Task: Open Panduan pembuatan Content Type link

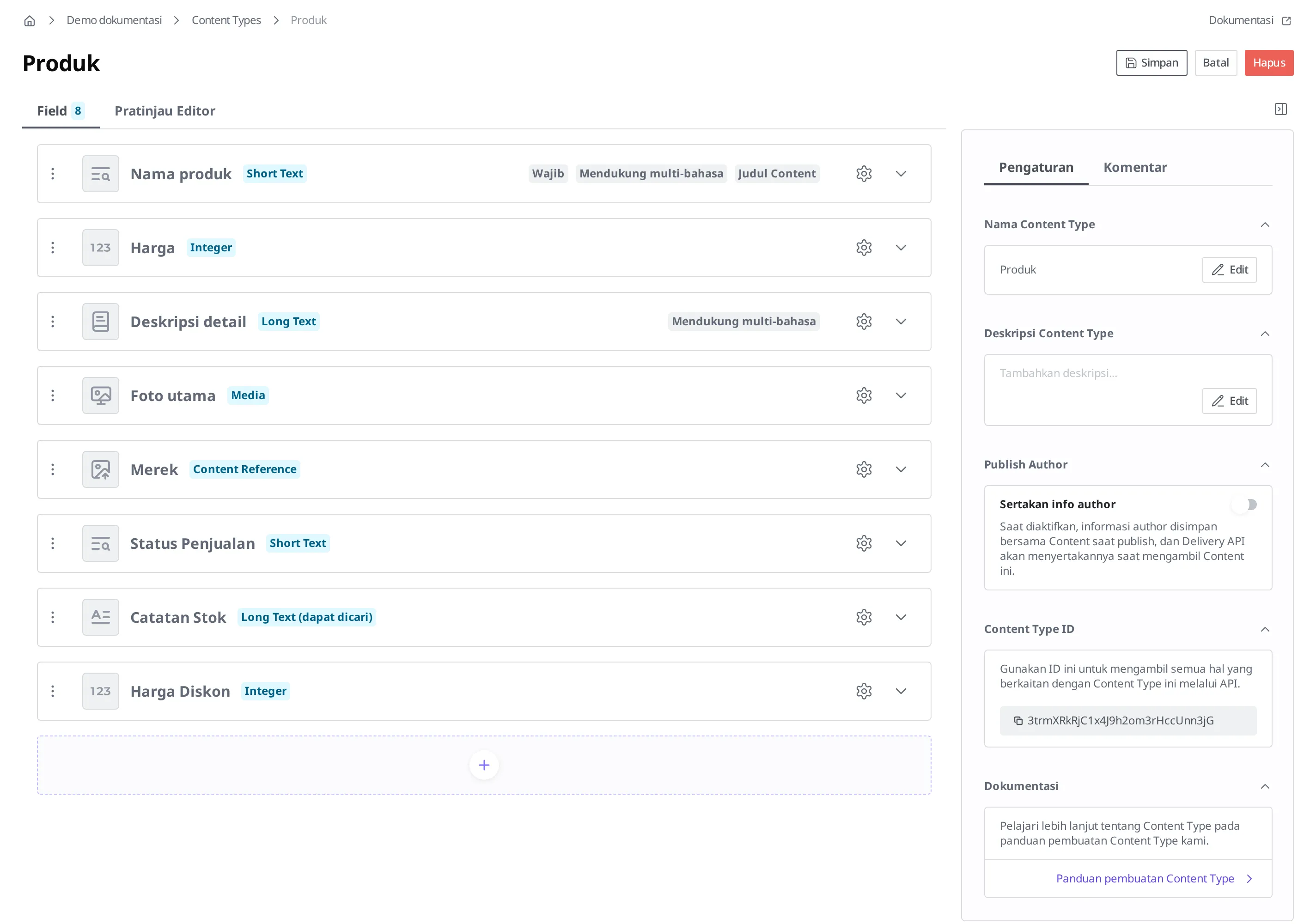Action: click(x=1154, y=879)
